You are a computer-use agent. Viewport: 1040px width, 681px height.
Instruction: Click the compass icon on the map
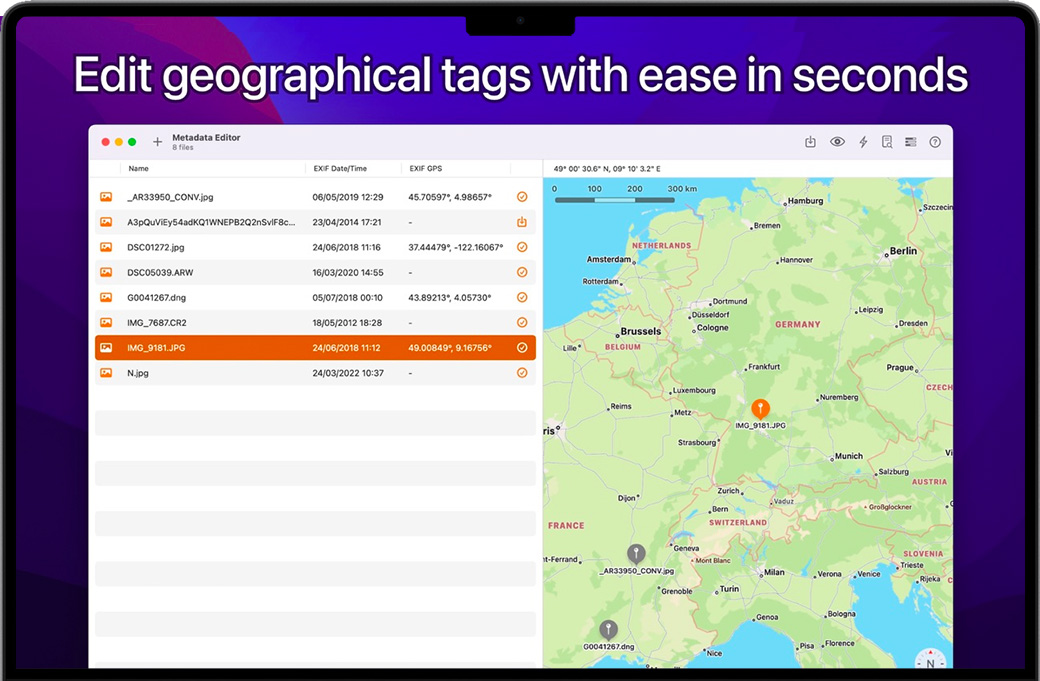pyautogui.click(x=930, y=660)
